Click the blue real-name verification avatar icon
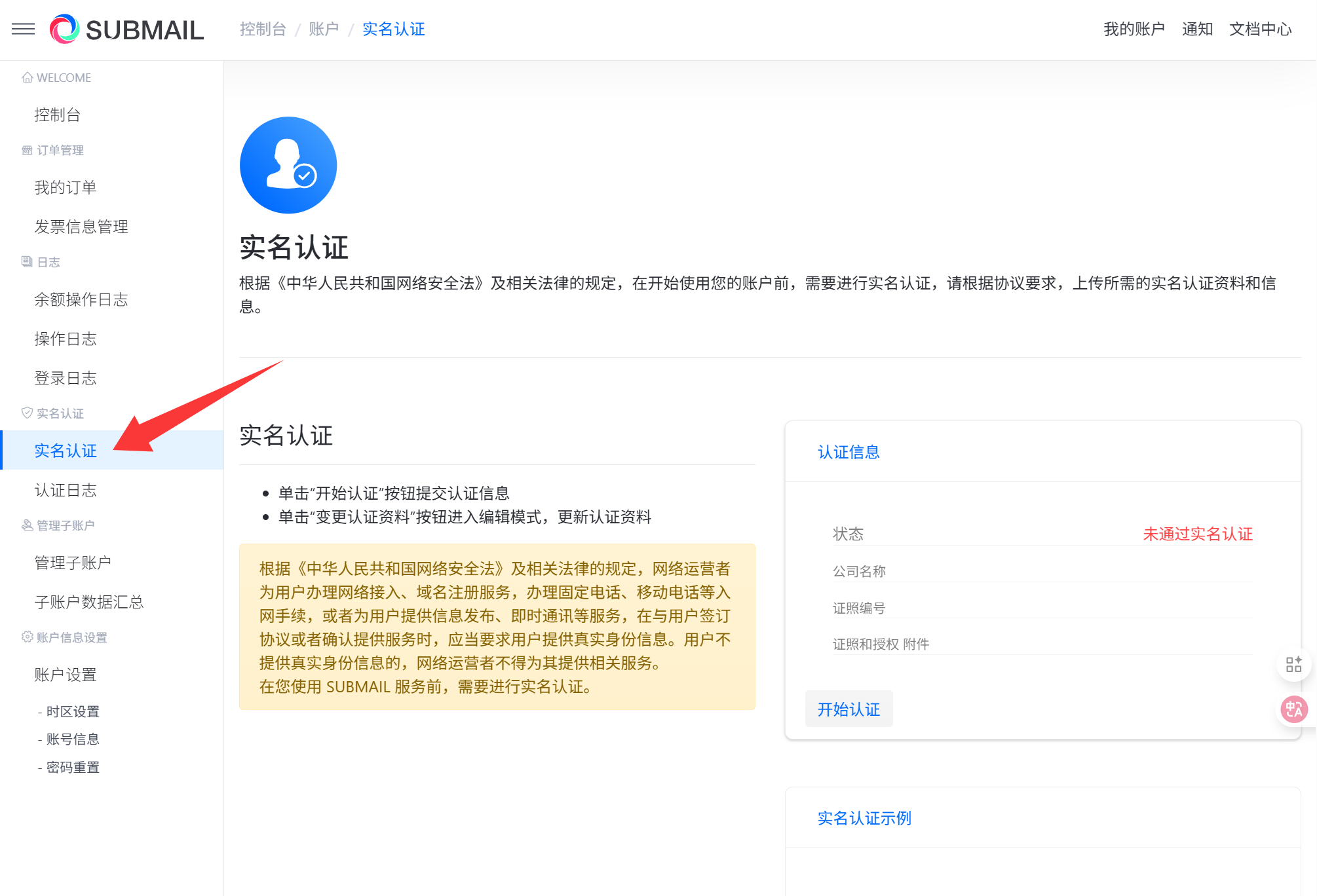 point(288,165)
